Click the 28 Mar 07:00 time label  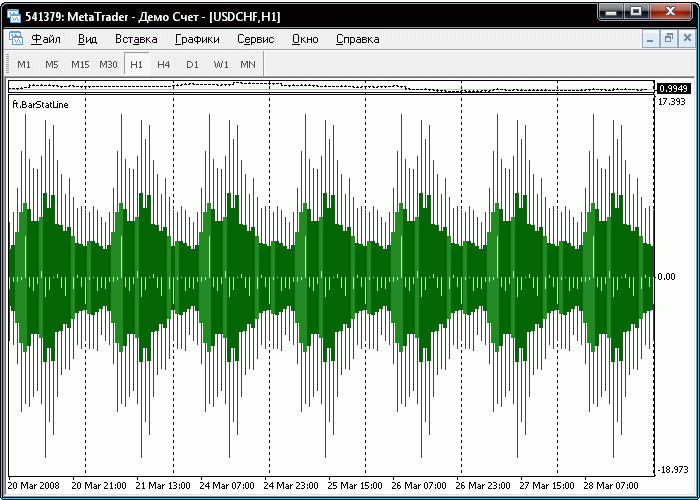(x=611, y=485)
